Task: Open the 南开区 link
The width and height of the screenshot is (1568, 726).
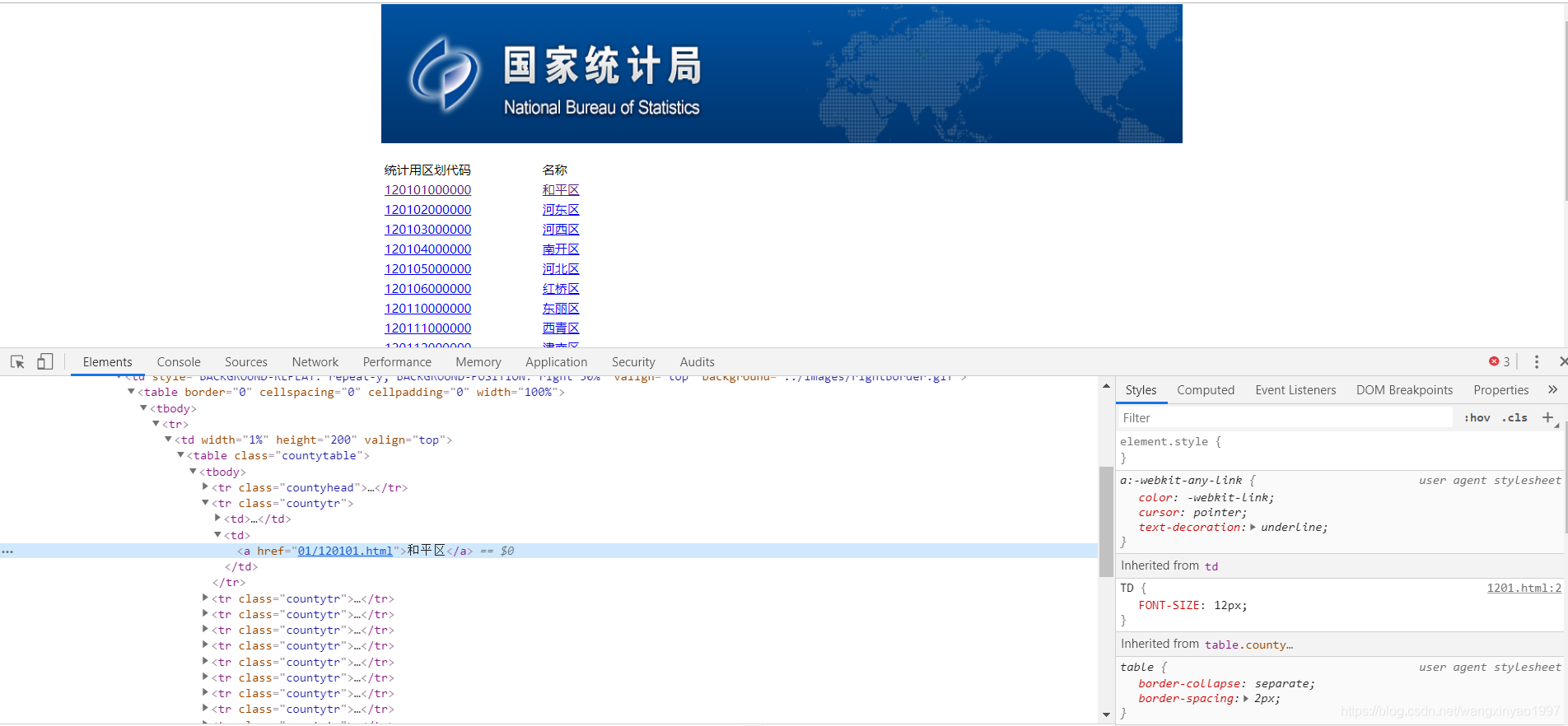Action: [x=561, y=249]
